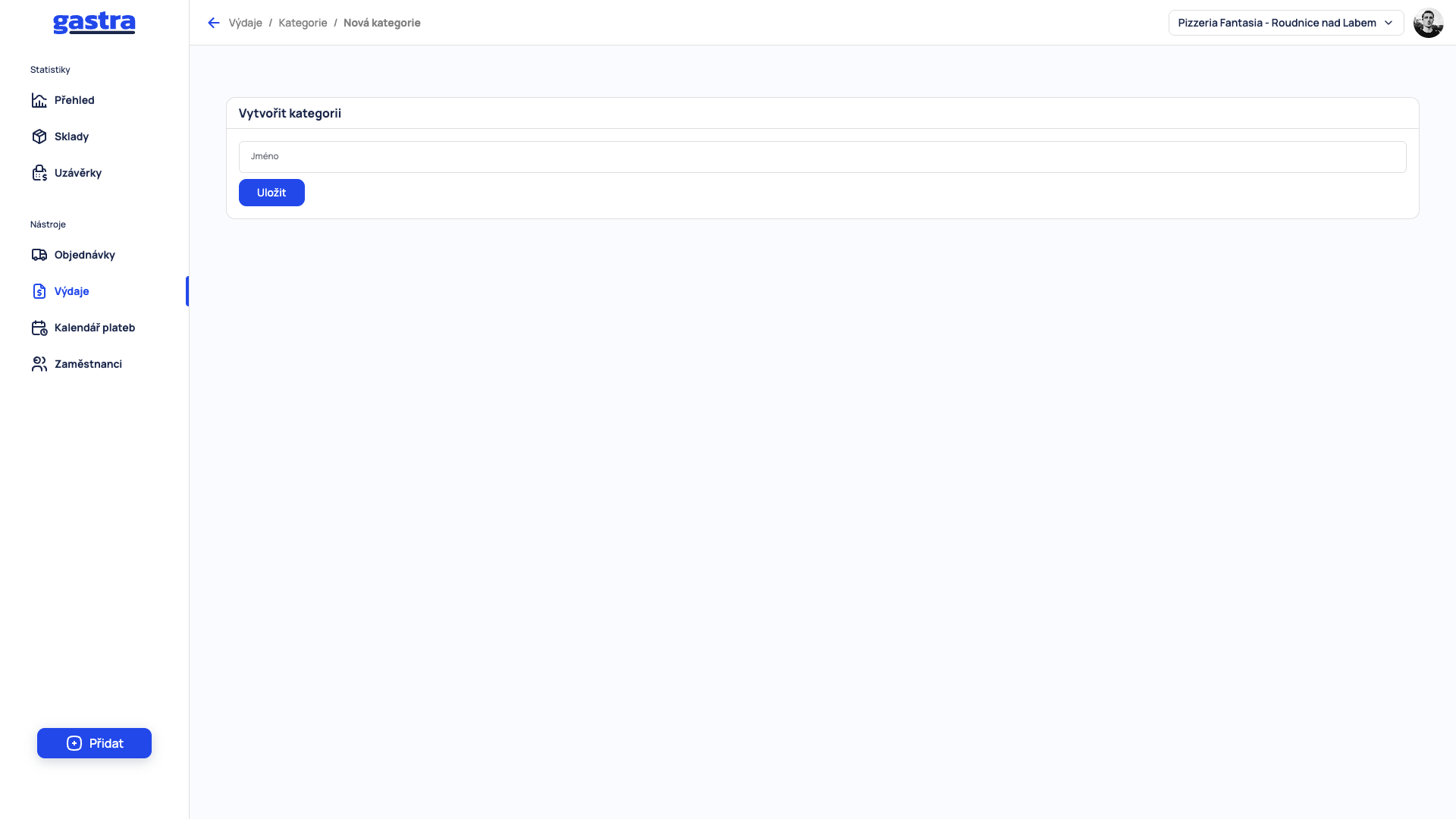Go to Kategorie breadcrumb link
Image resolution: width=1456 pixels, height=819 pixels.
coord(303,23)
